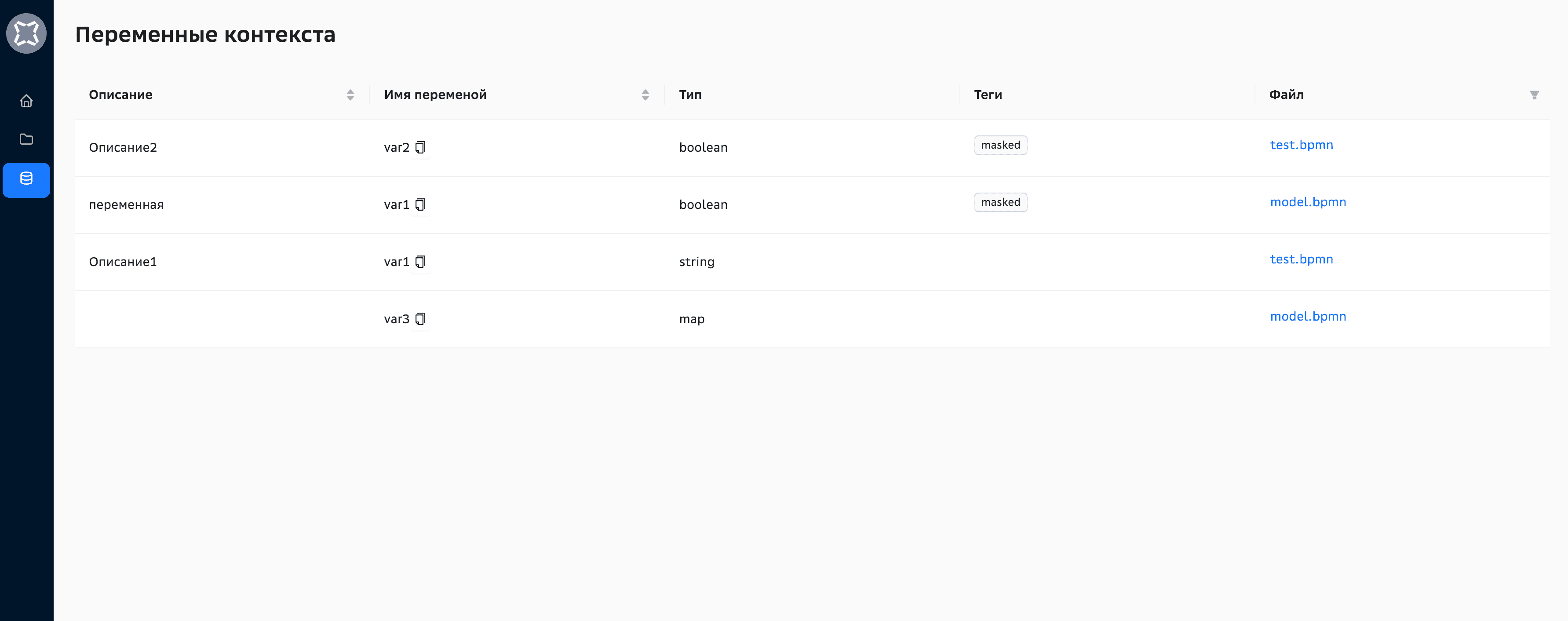Click the masked tag in the var2 row
Image resolution: width=1568 pixels, height=621 pixels.
(x=1000, y=145)
